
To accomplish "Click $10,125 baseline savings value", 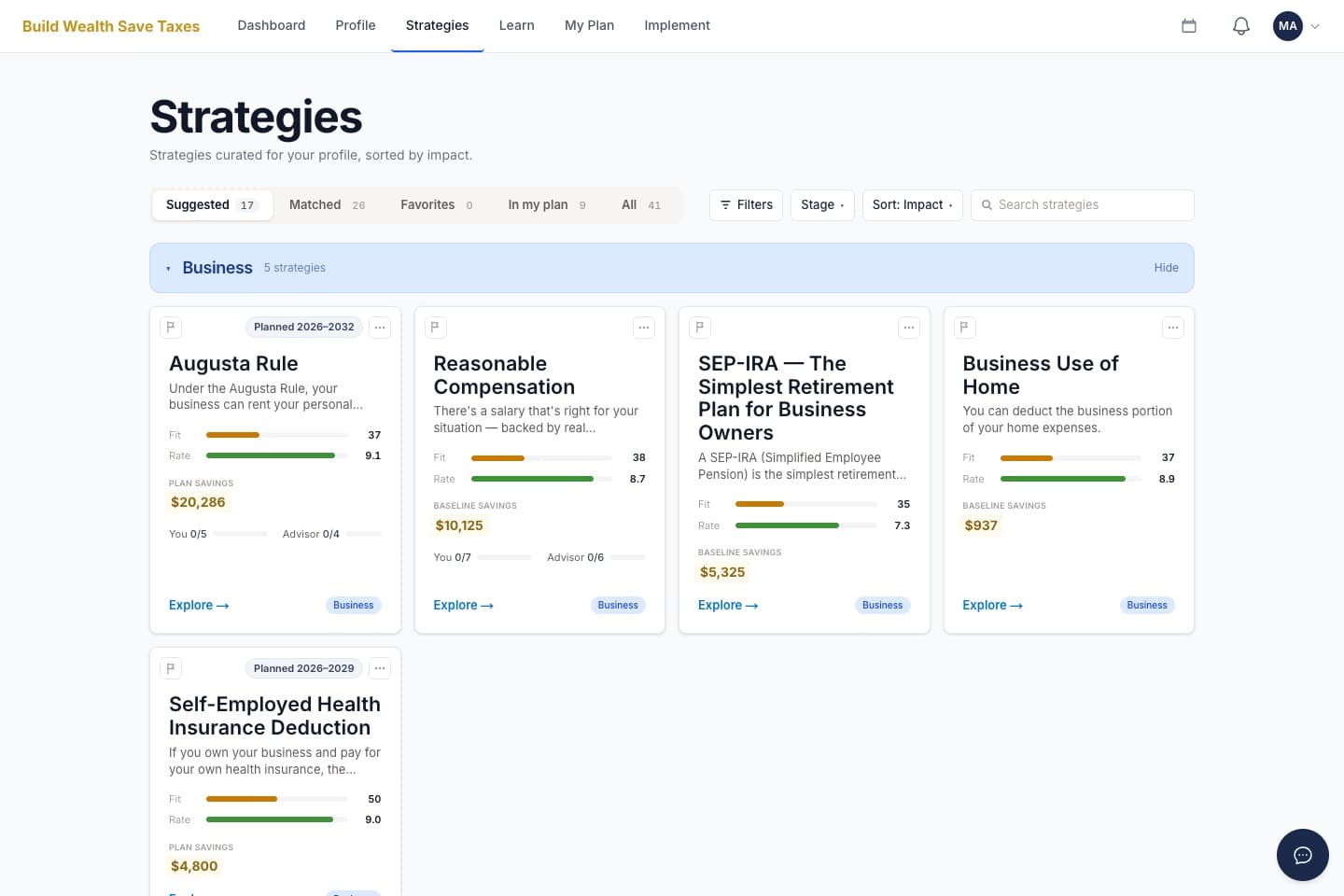I will 459,525.
